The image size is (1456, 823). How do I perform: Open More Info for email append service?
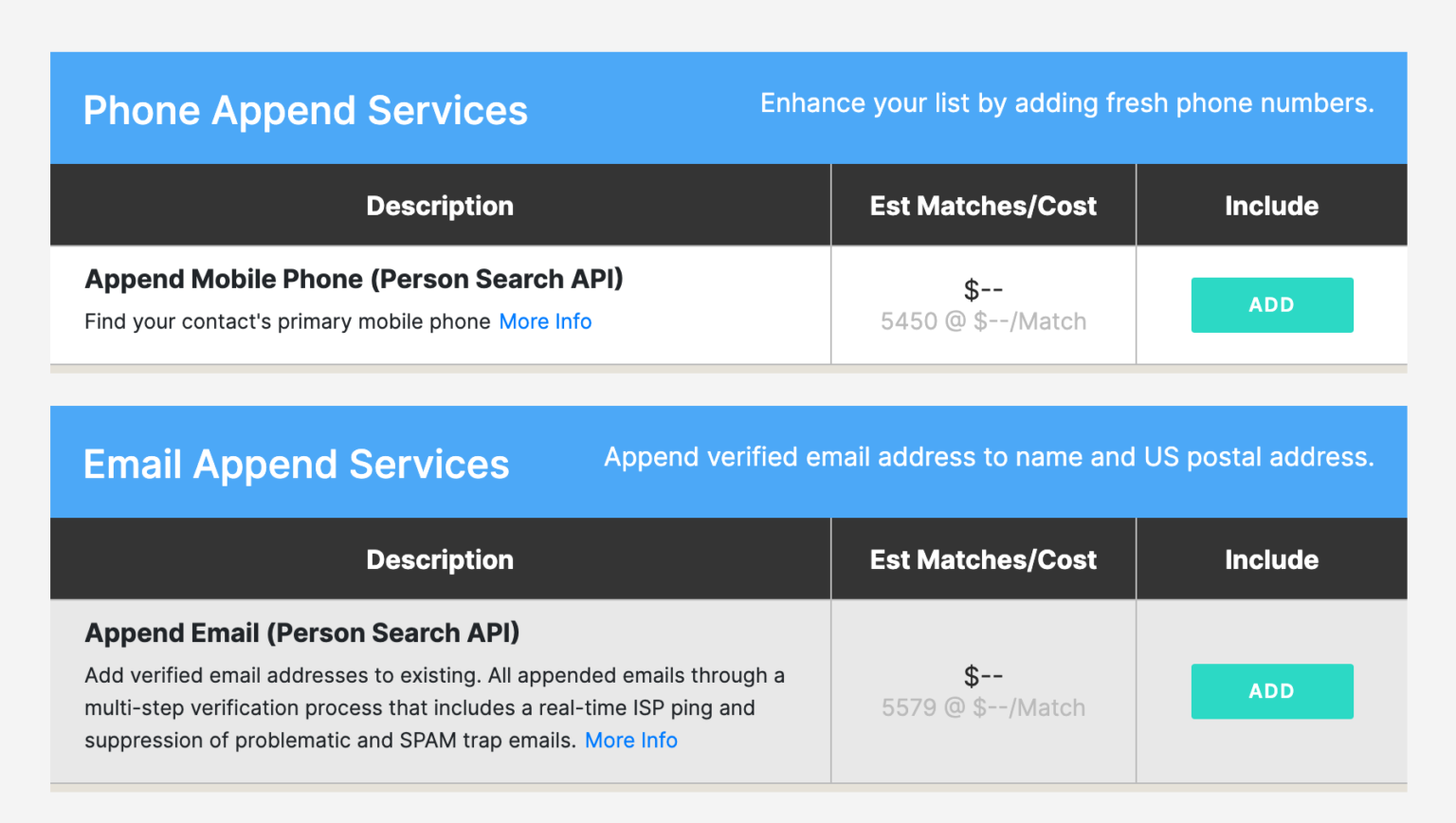630,740
